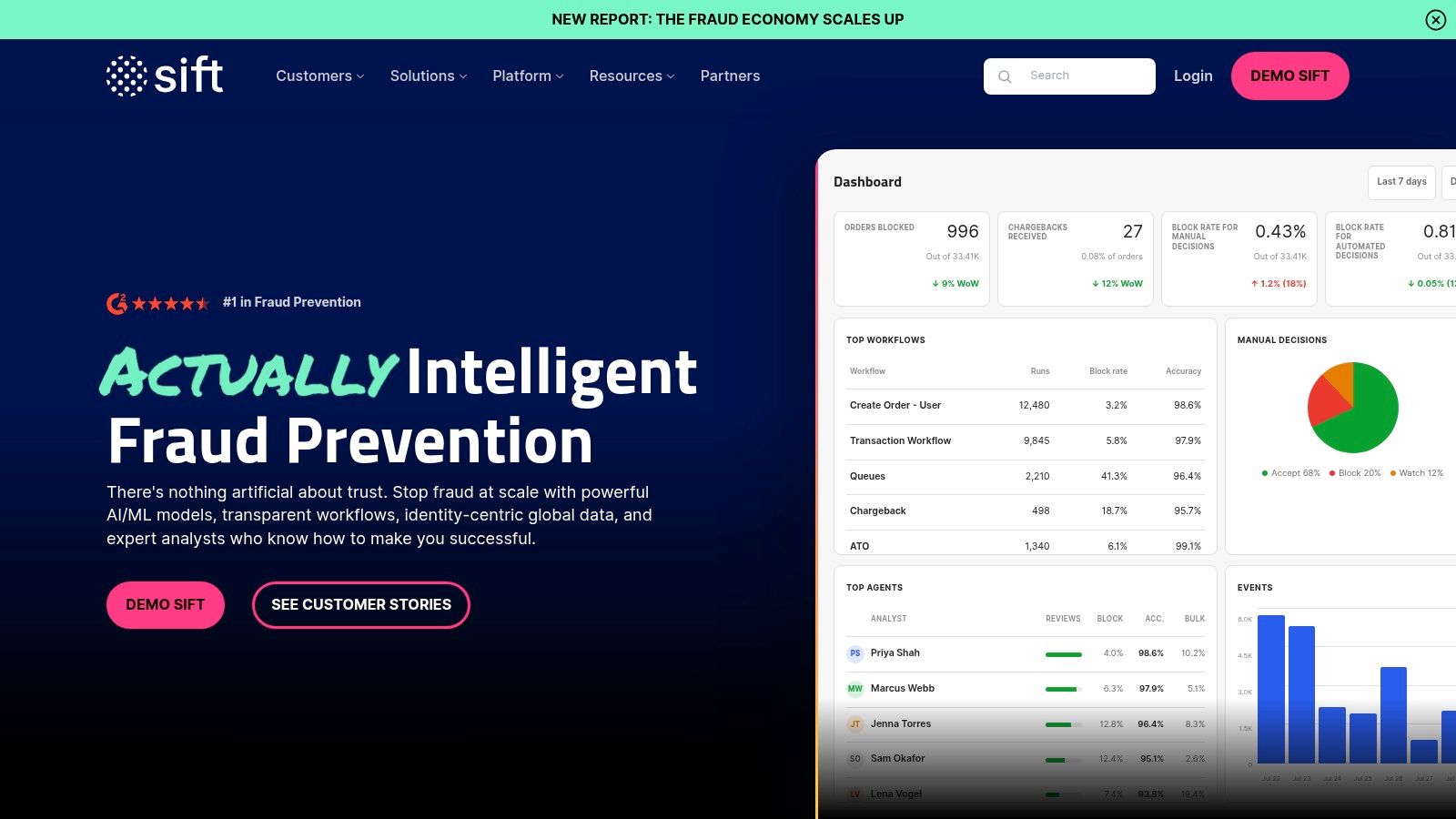Click the Watch 12% legend entry
Image resolution: width=1456 pixels, height=819 pixels.
pyautogui.click(x=1417, y=473)
